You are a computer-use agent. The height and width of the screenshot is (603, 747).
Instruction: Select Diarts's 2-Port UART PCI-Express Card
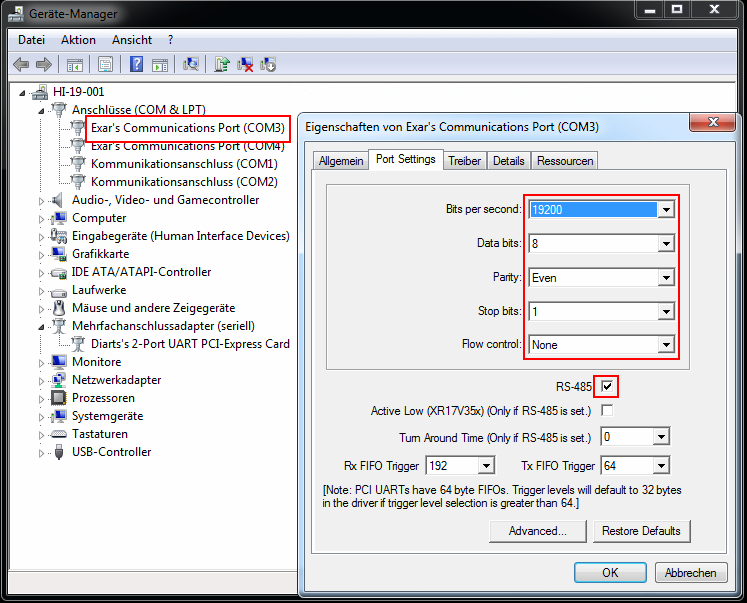(x=190, y=344)
